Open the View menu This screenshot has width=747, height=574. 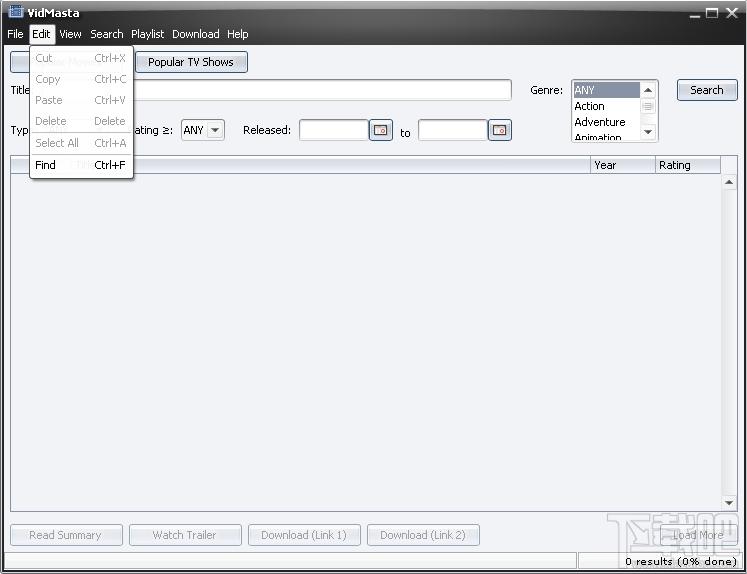click(x=70, y=34)
